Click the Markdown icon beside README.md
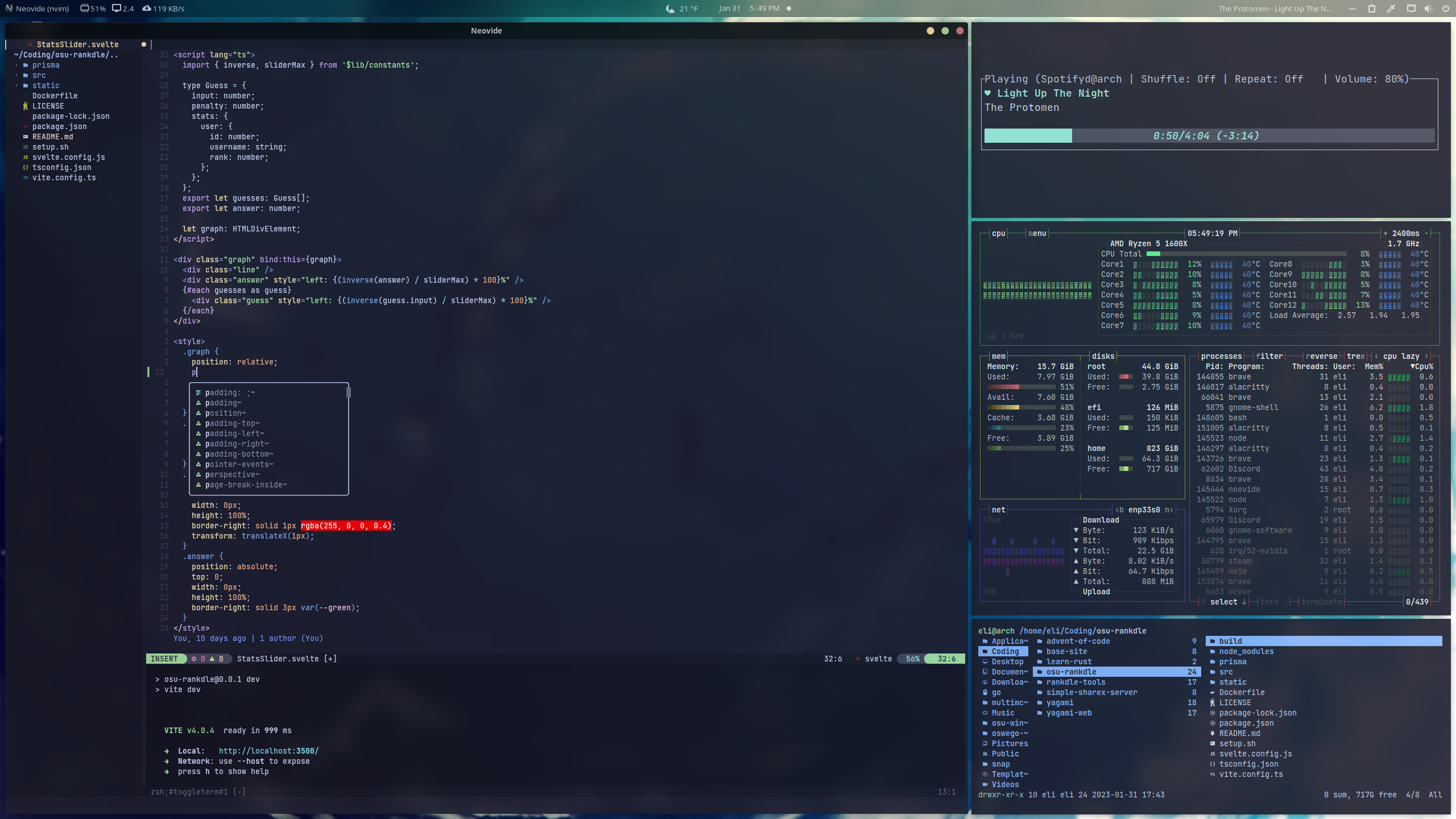Screen dimensions: 1456x819 pyautogui.click(x=25, y=136)
